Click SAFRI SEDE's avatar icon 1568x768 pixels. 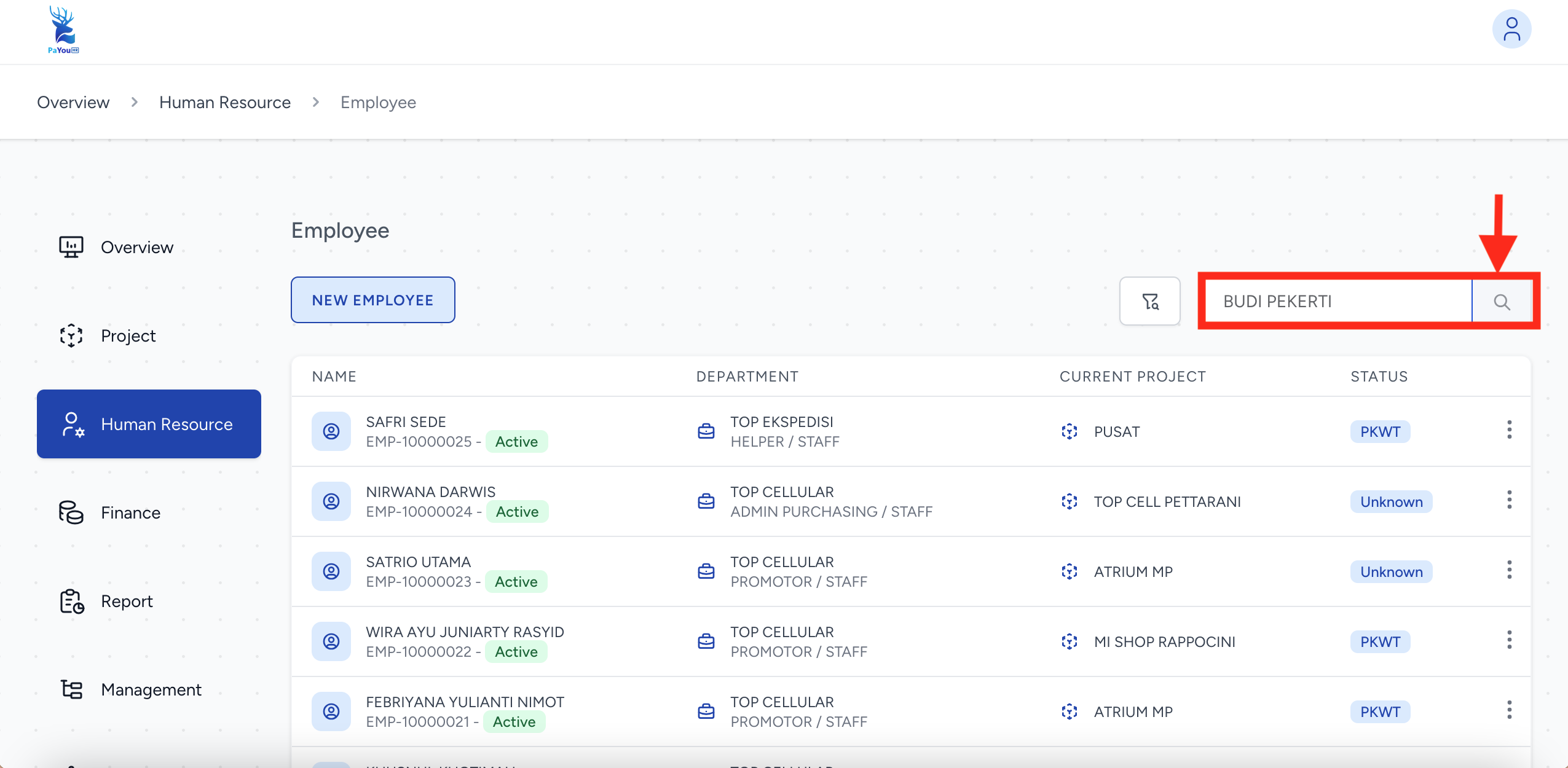331,431
